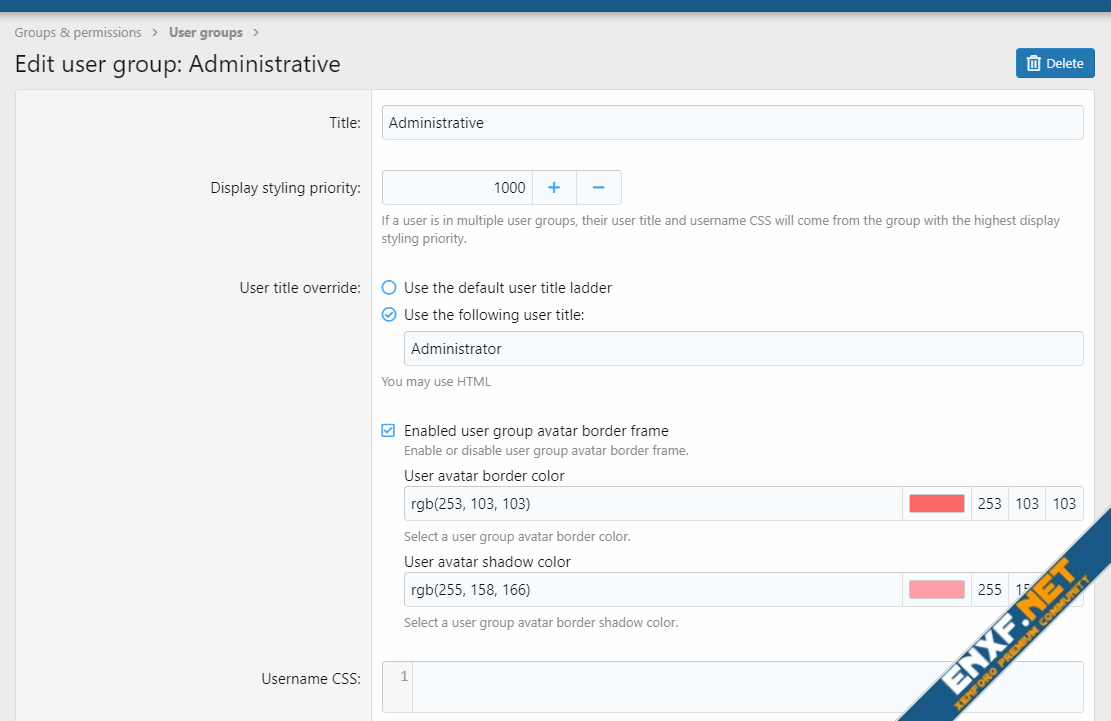Select 'Use the following user title' option

pyautogui.click(x=389, y=315)
